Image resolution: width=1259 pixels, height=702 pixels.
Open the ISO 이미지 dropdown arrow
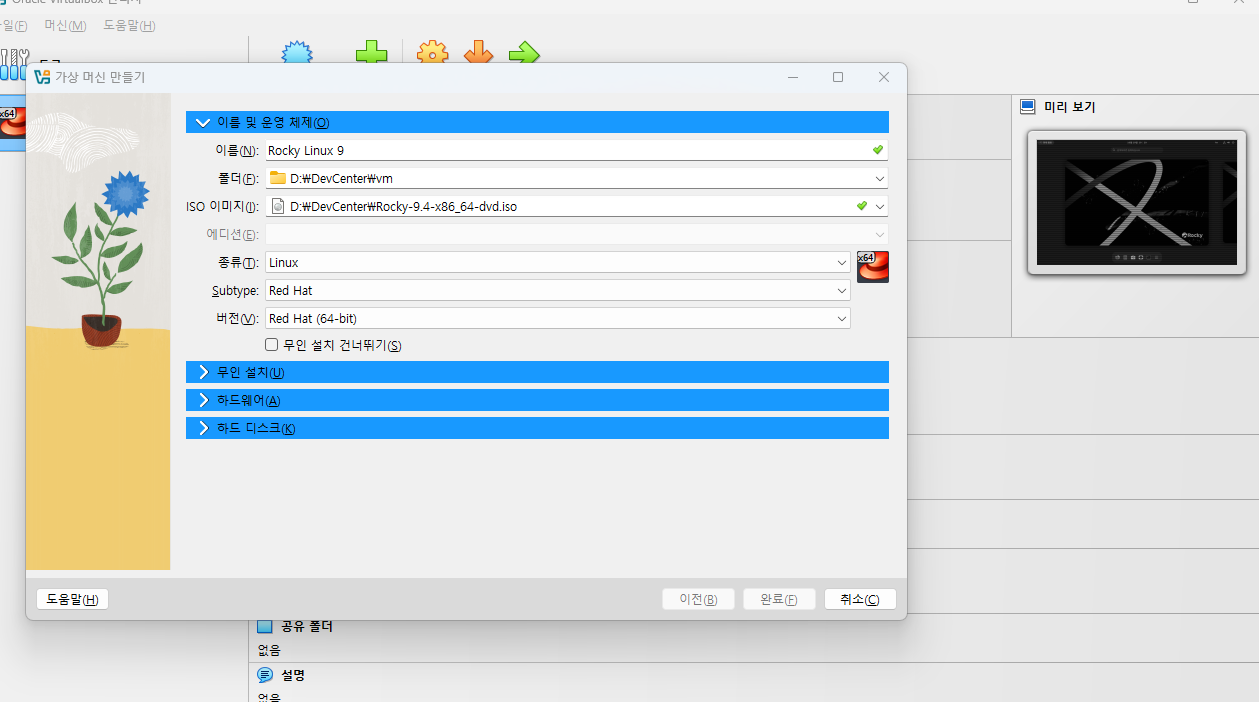point(880,206)
